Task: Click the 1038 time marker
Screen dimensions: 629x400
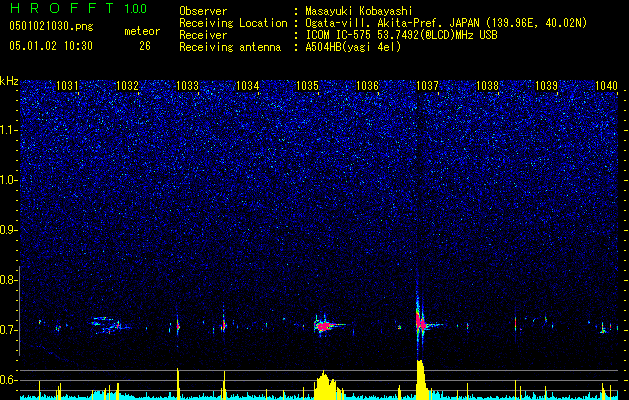Action: click(487, 85)
